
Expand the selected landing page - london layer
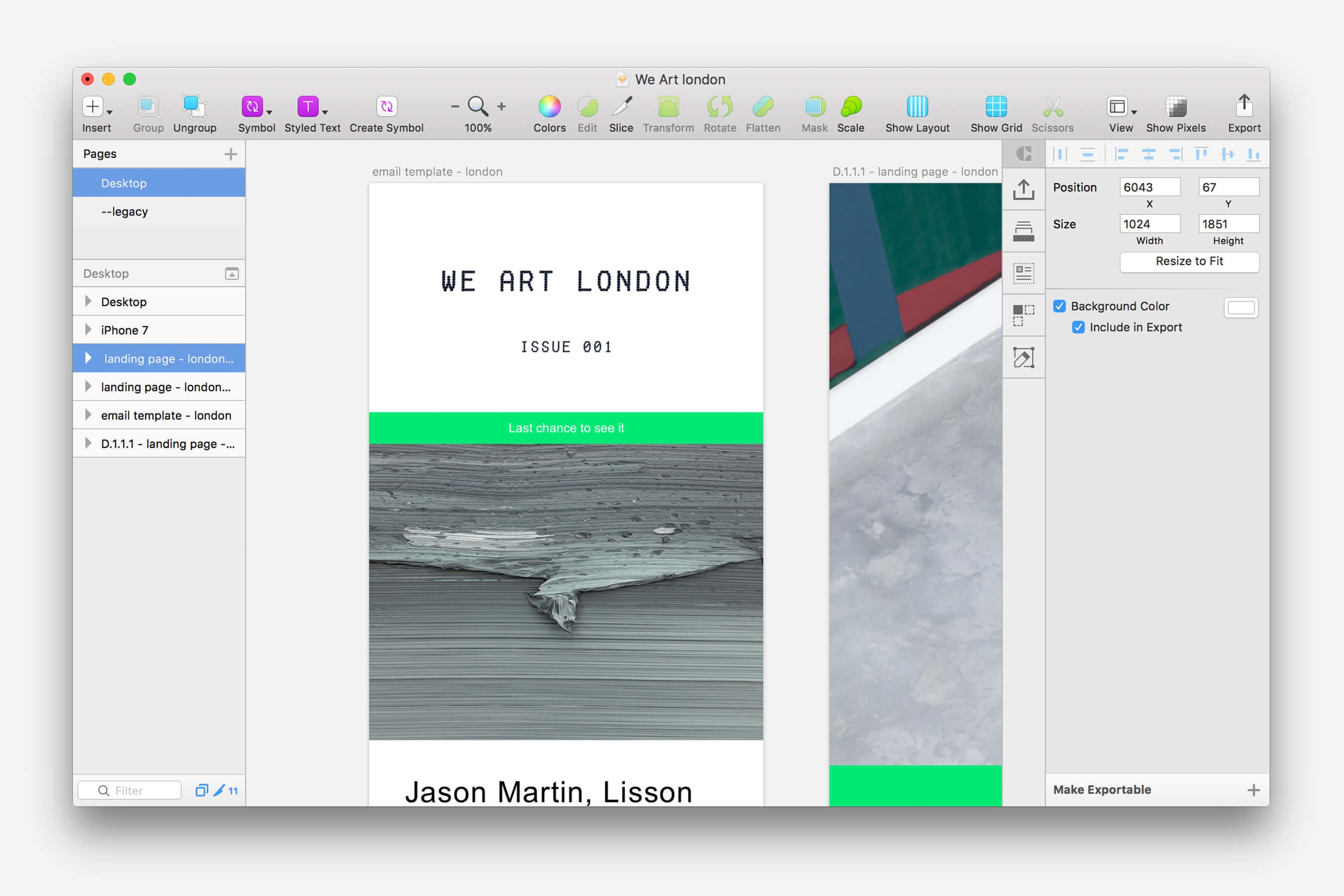tap(88, 358)
